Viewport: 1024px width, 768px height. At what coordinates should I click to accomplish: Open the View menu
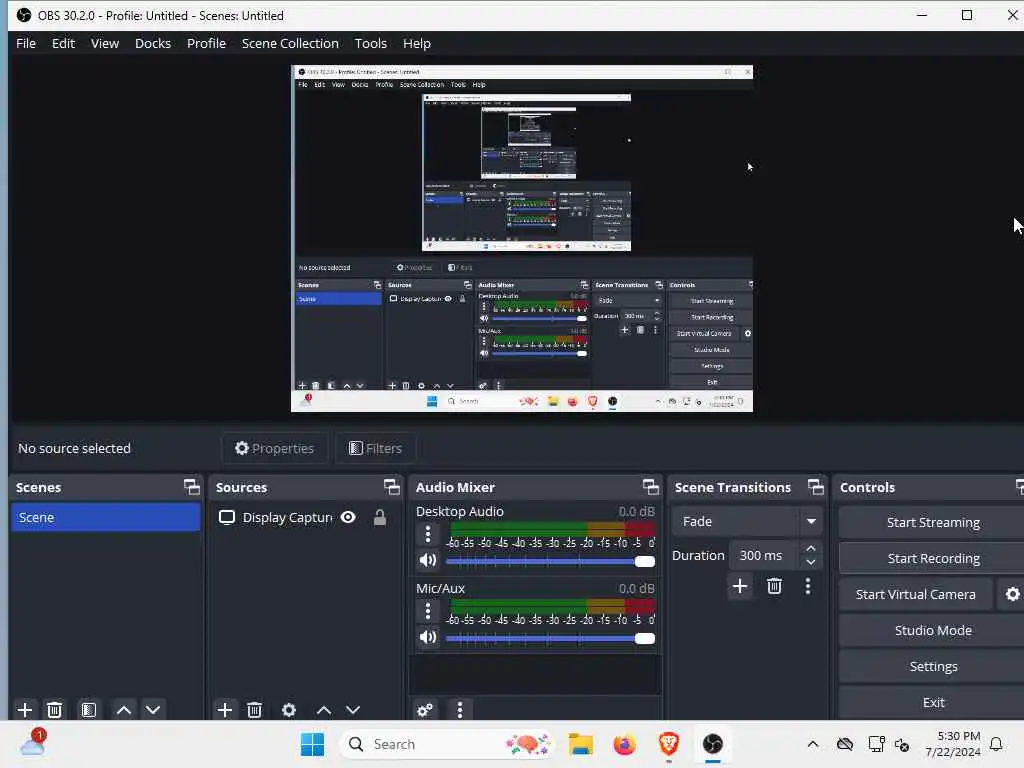pos(104,43)
